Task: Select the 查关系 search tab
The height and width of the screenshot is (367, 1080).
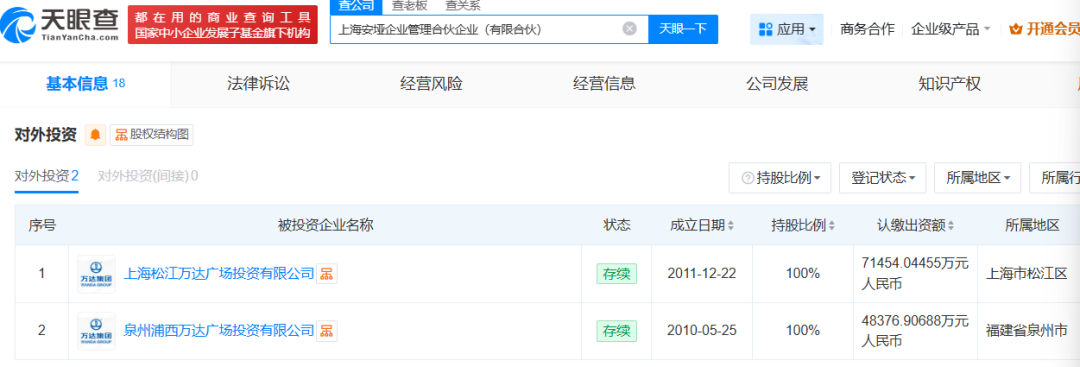Action: point(462,6)
